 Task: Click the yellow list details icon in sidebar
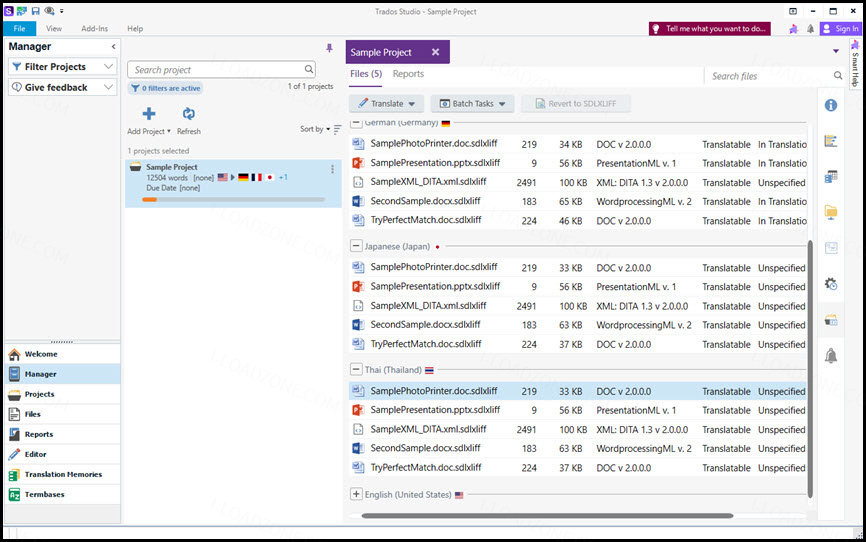tap(831, 141)
